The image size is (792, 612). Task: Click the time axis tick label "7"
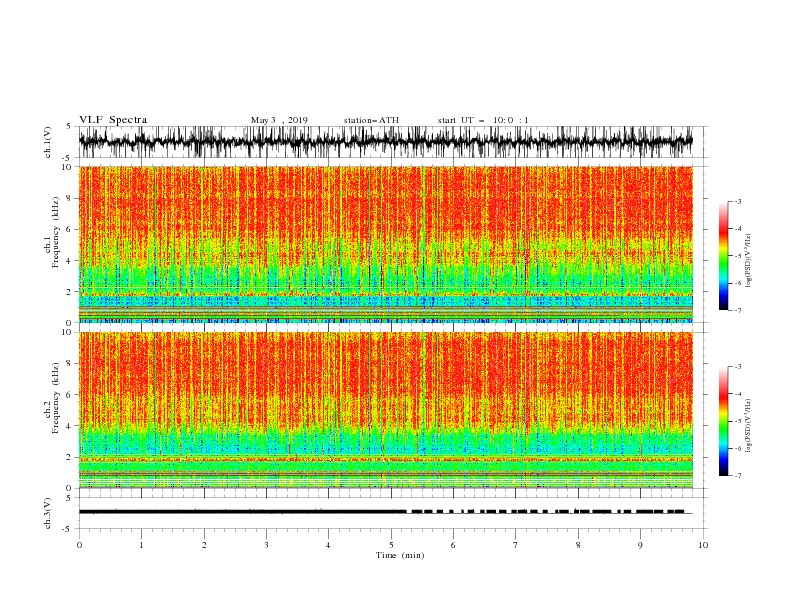[516, 545]
